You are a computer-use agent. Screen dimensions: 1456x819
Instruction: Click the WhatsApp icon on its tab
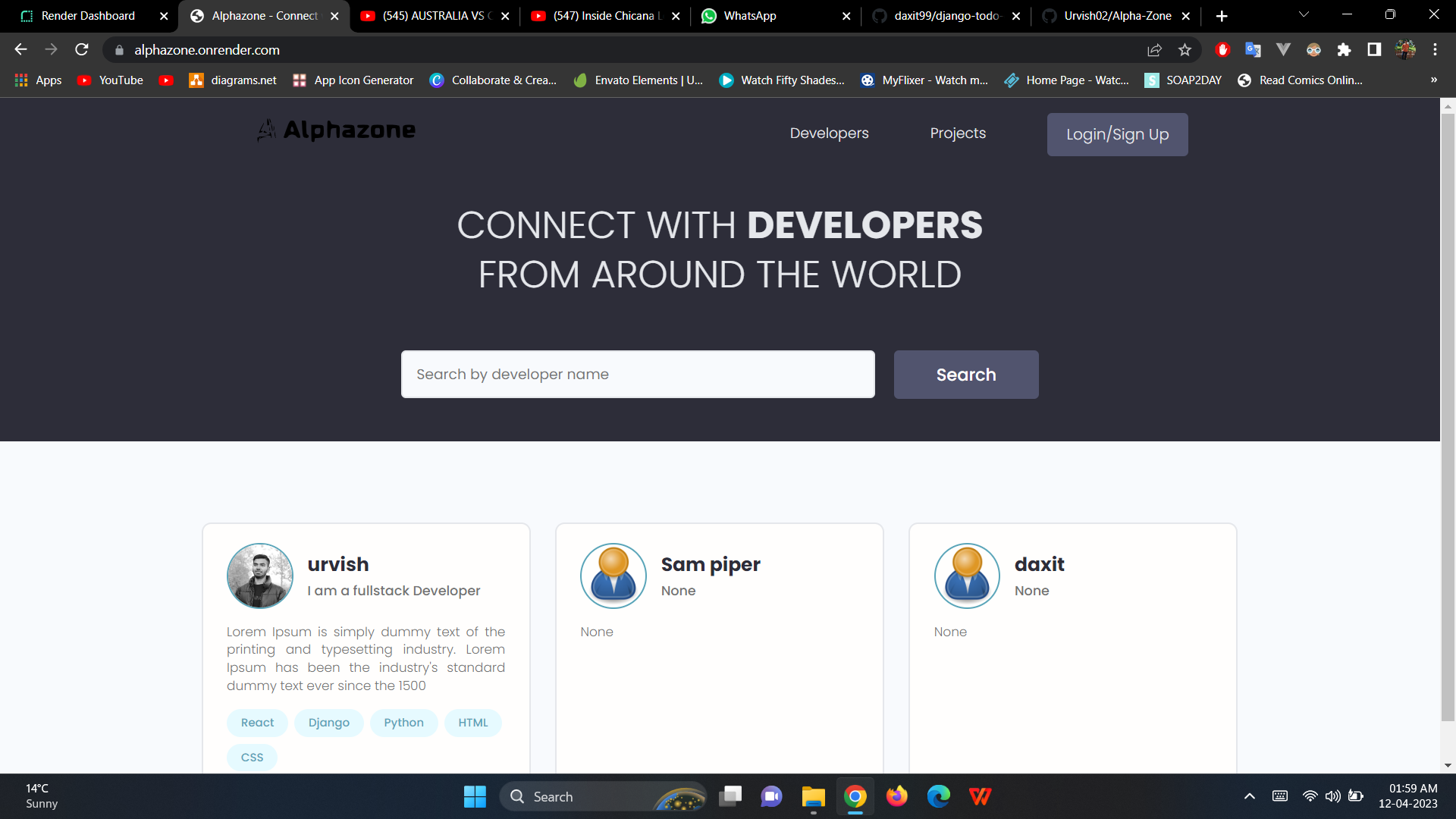(708, 15)
